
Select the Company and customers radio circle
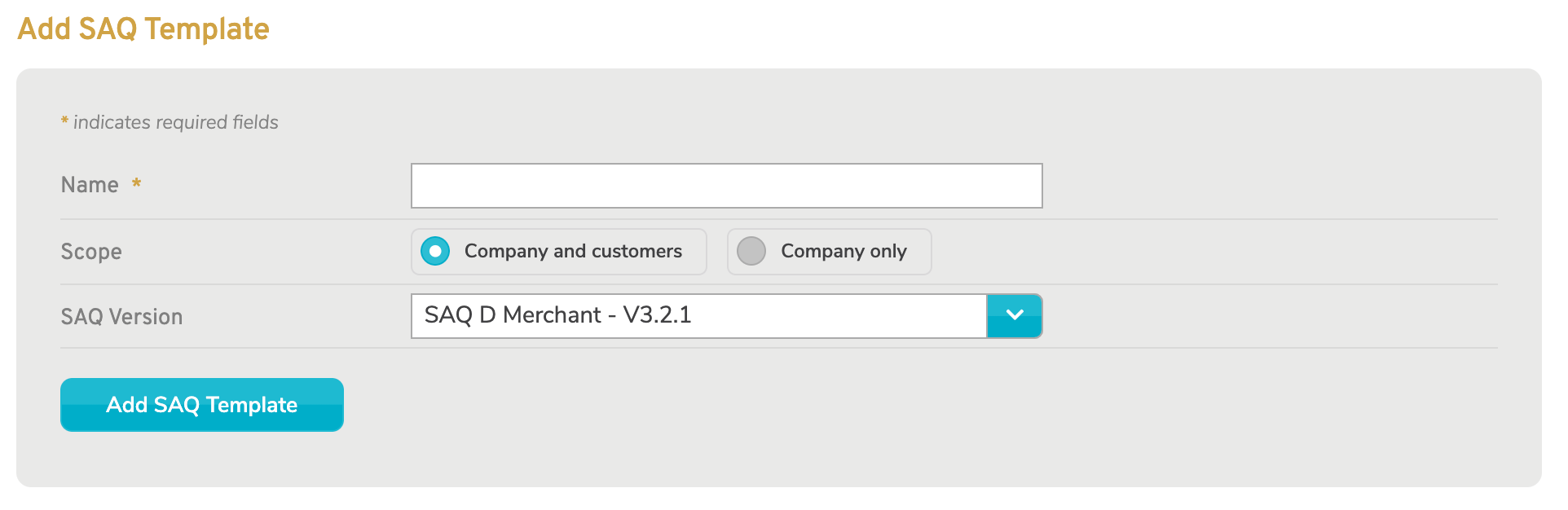click(435, 251)
